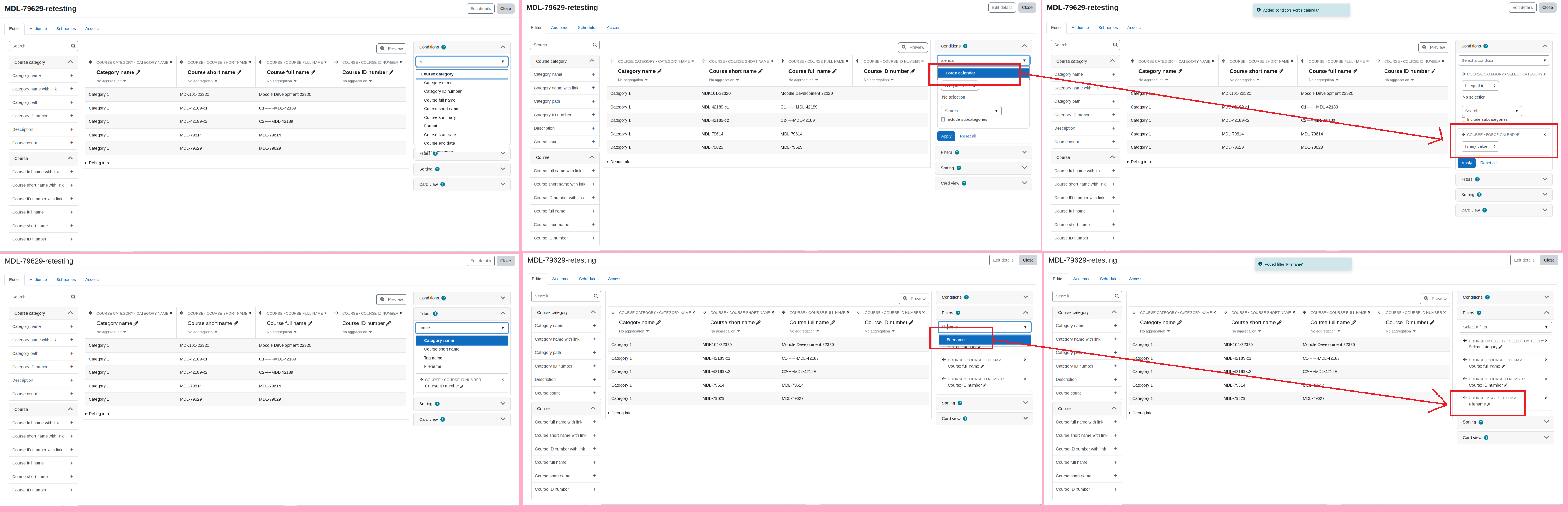This screenshot has width=1568, height=512.
Task: Click 'Reset all' in the 'Added condition' screenshot
Action: tap(1488, 163)
